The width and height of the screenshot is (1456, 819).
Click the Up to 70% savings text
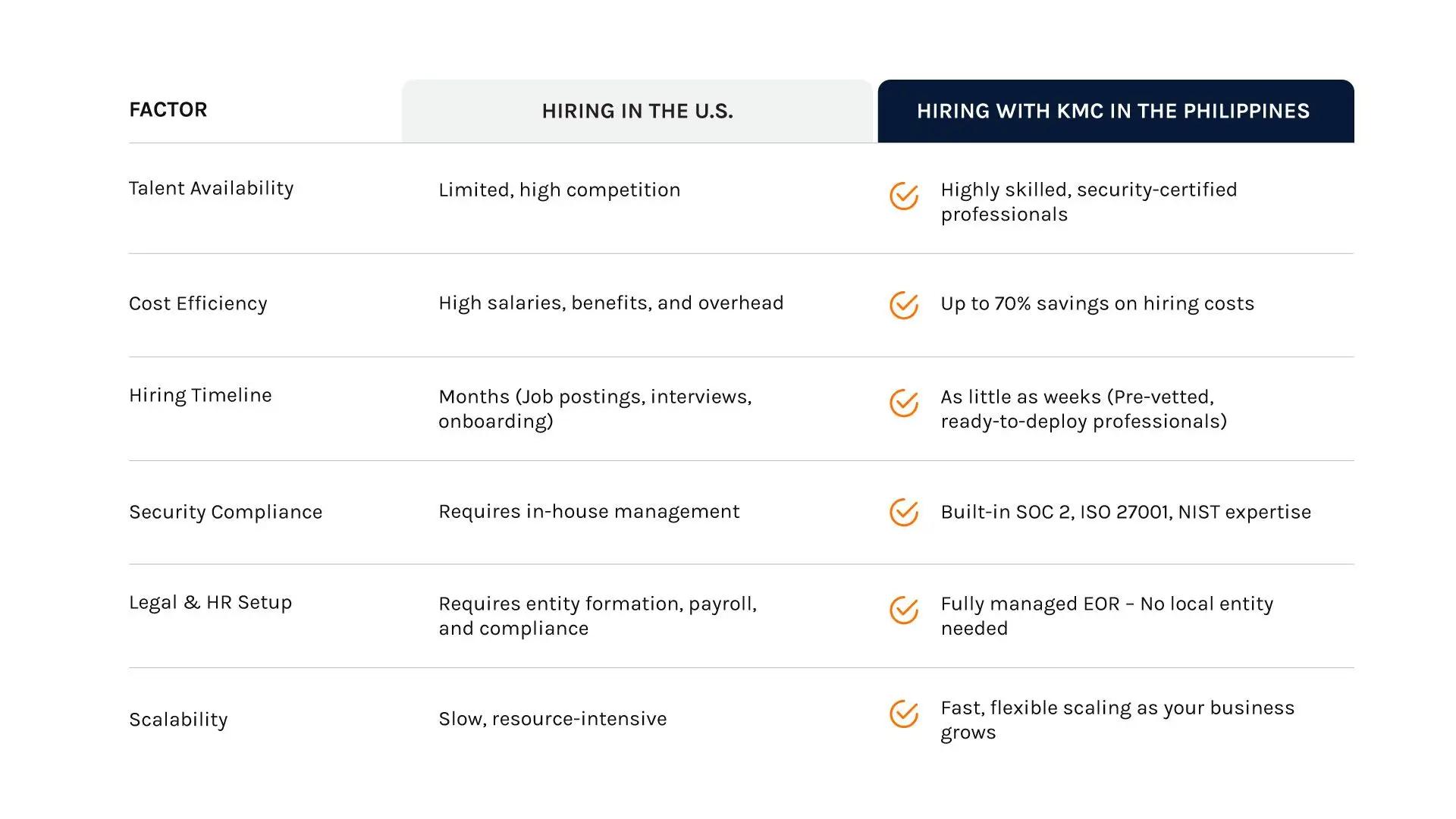click(1097, 304)
